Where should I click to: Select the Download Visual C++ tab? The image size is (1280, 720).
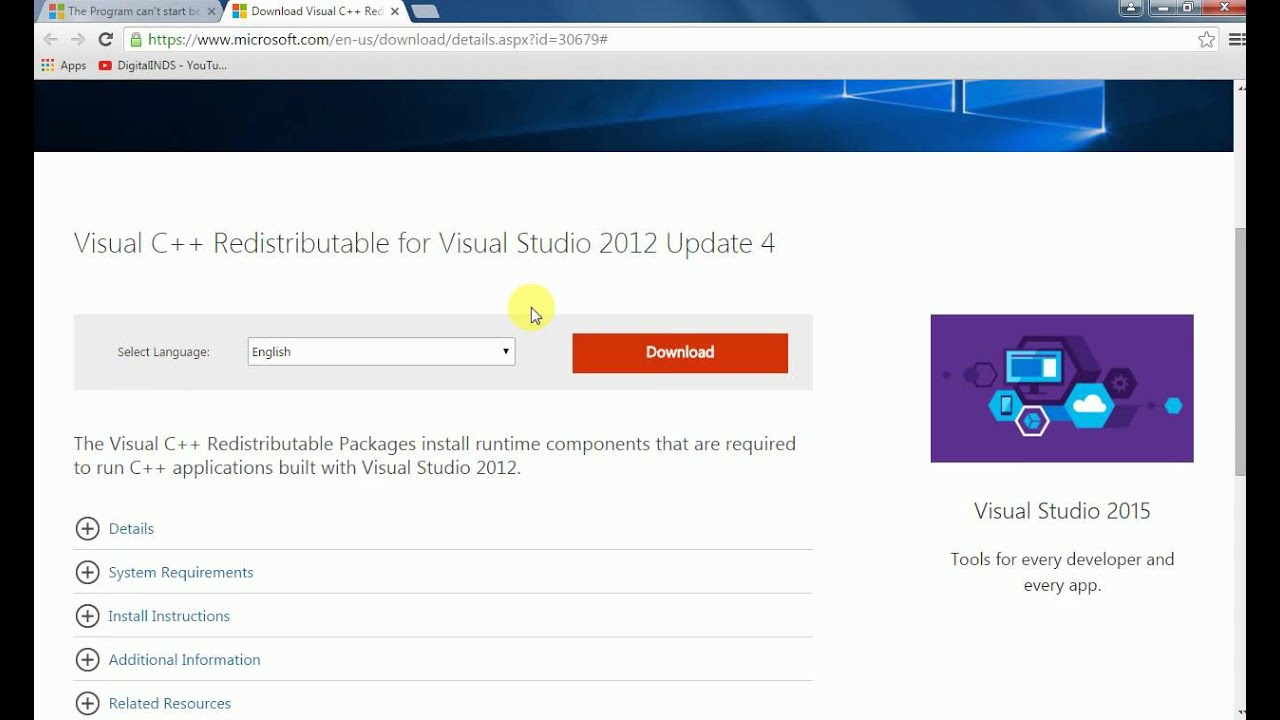pos(316,11)
